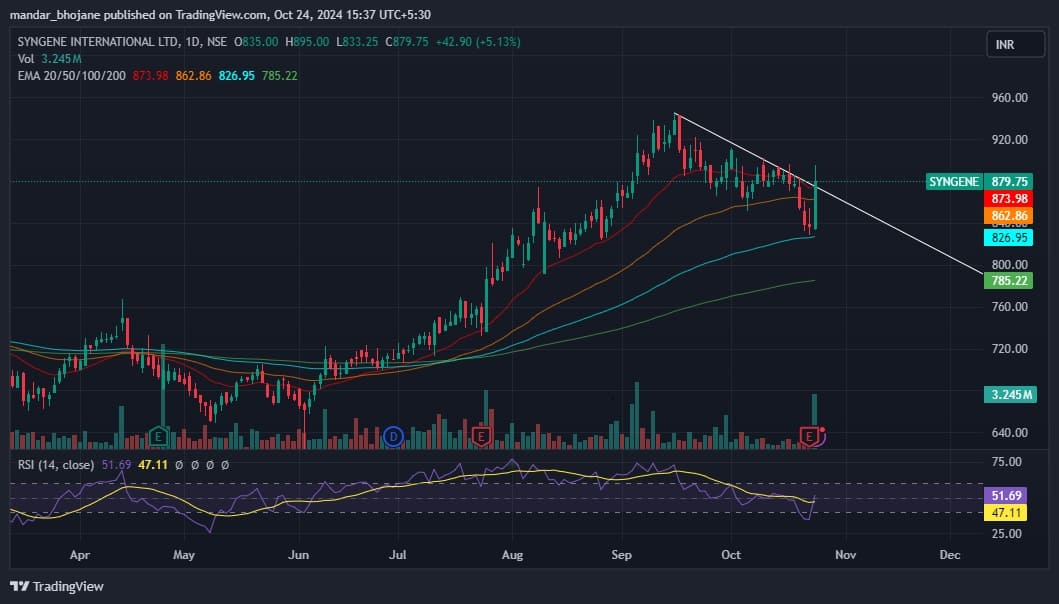Image resolution: width=1059 pixels, height=604 pixels.
Task: Click the Dec label on time axis
Action: coord(950,555)
